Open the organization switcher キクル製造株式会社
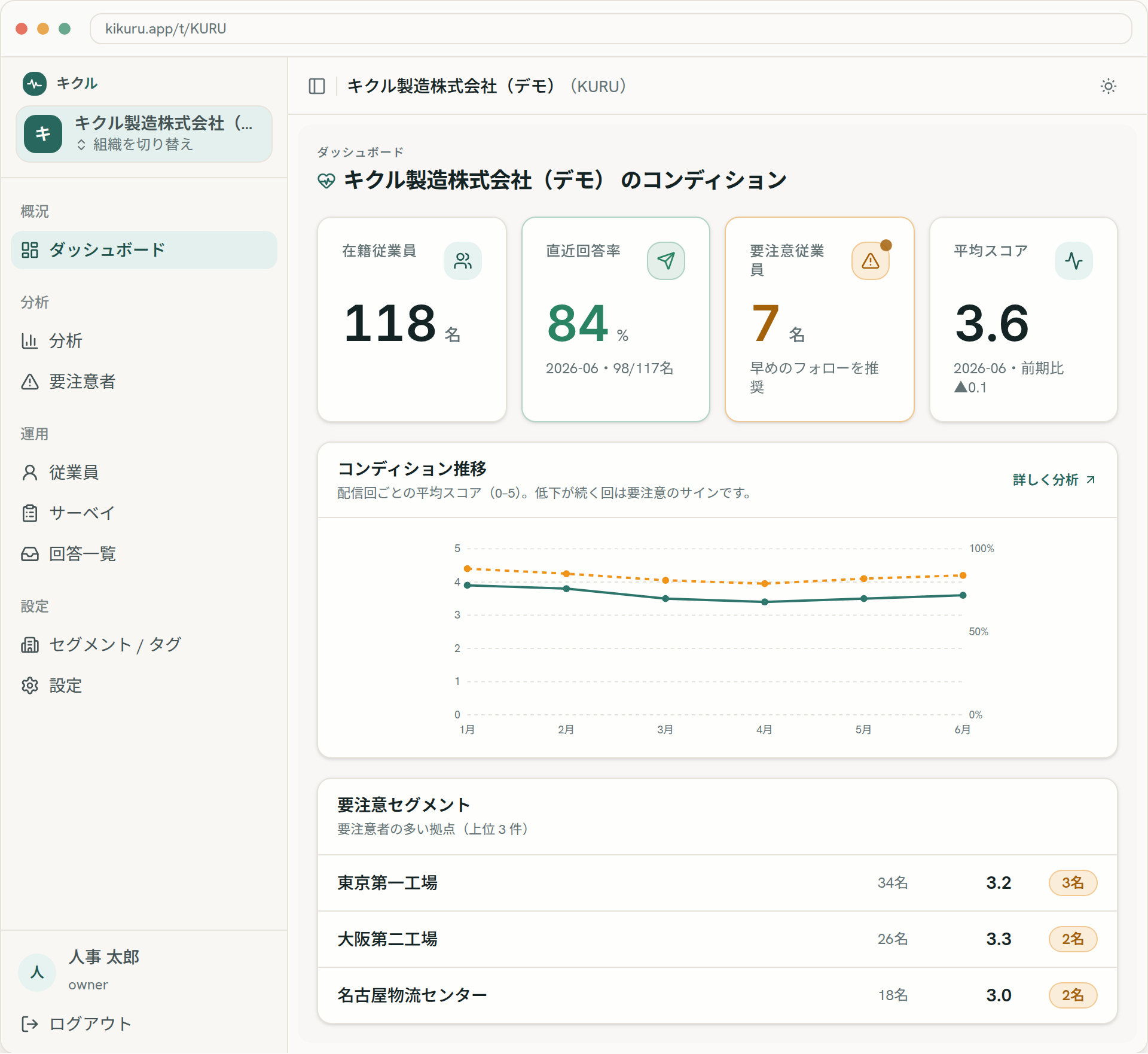Image resolution: width=1148 pixels, height=1054 pixels. click(144, 133)
